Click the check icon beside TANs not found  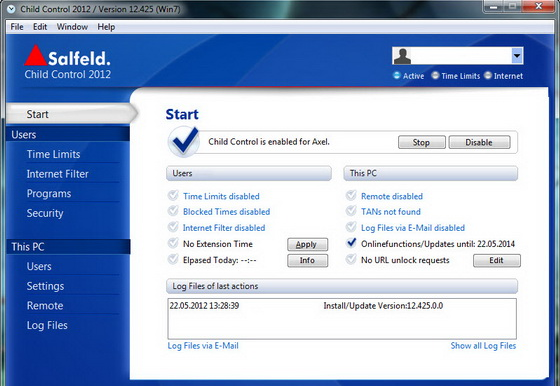[351, 211]
